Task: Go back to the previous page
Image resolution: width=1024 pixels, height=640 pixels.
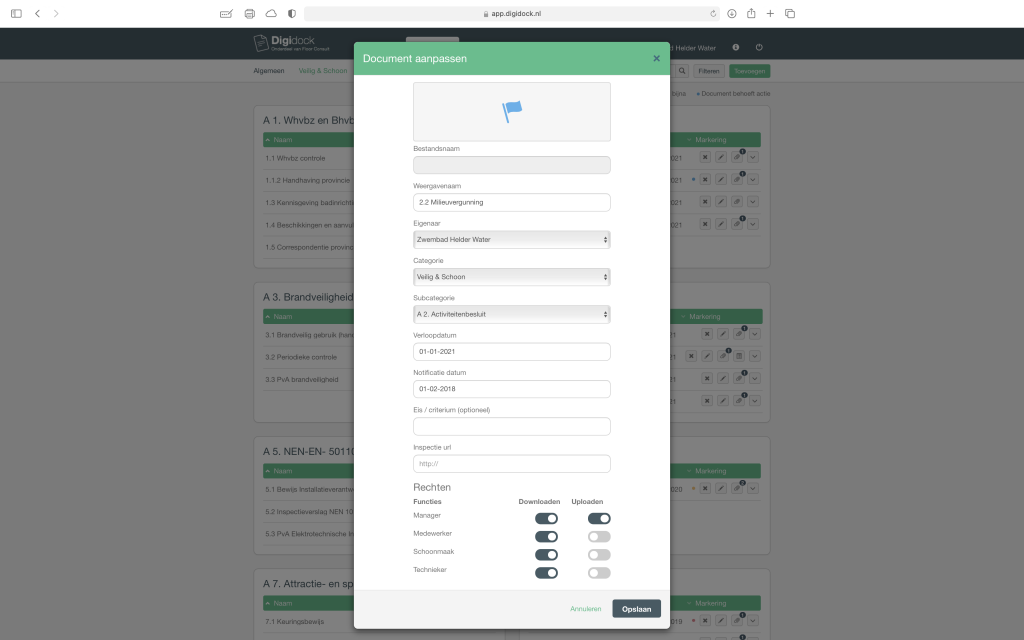Action: (37, 13)
